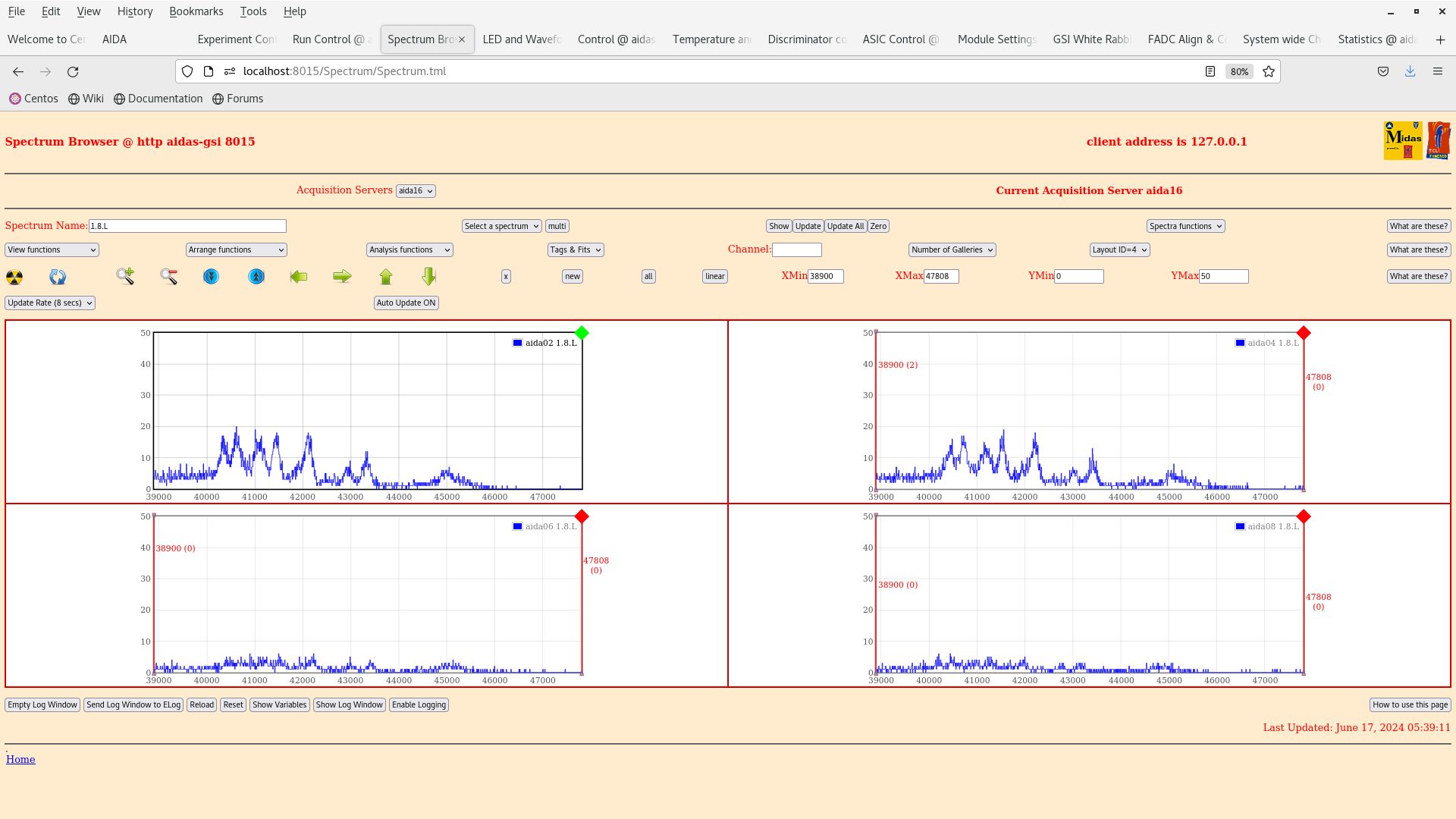Image resolution: width=1456 pixels, height=819 pixels.
Task: Click the Midas logo image
Action: coord(1403,140)
